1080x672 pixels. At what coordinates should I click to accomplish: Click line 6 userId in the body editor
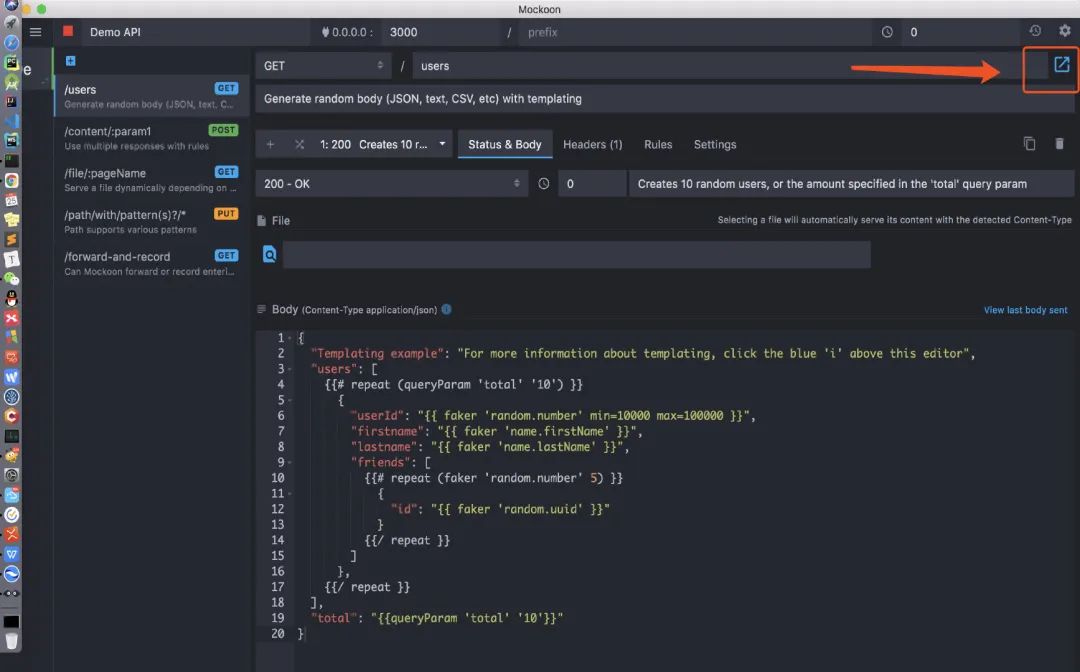click(x=552, y=416)
